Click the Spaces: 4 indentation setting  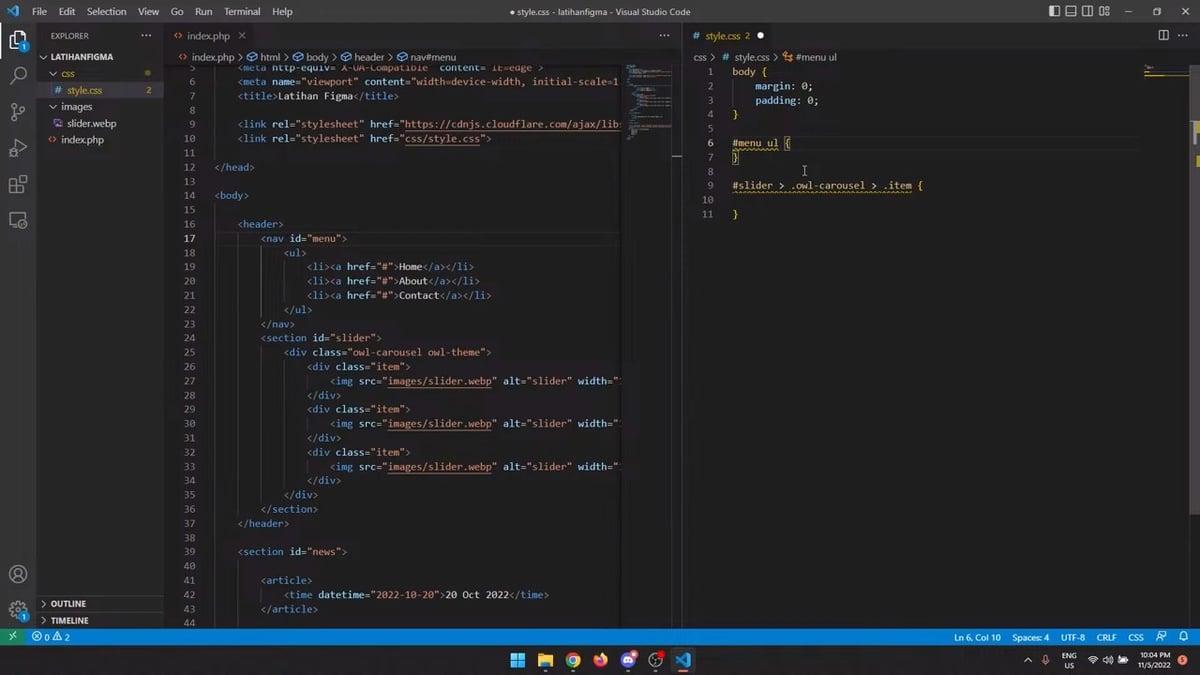[x=1030, y=637]
